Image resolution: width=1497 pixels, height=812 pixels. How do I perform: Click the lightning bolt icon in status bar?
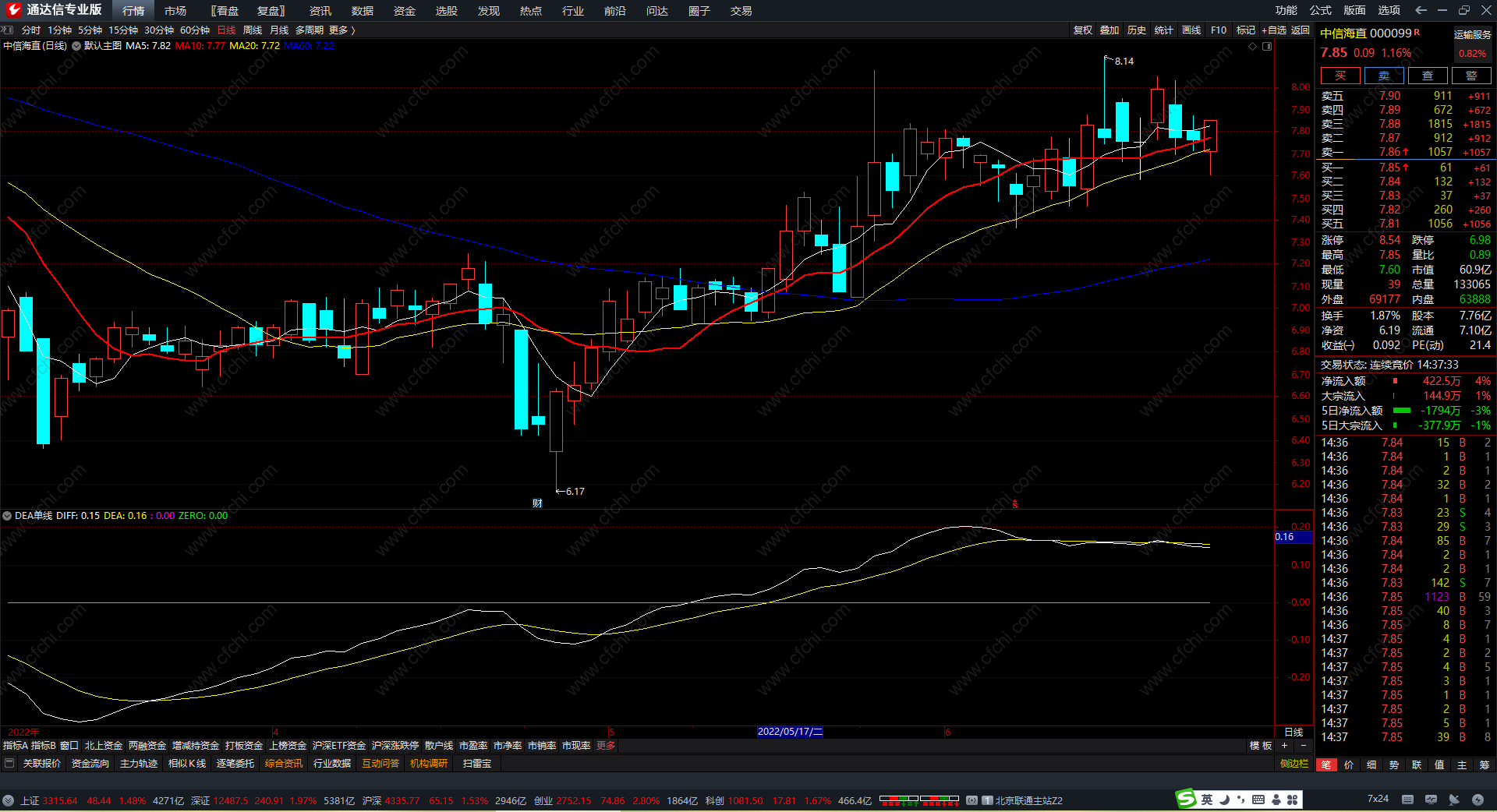point(1478,800)
